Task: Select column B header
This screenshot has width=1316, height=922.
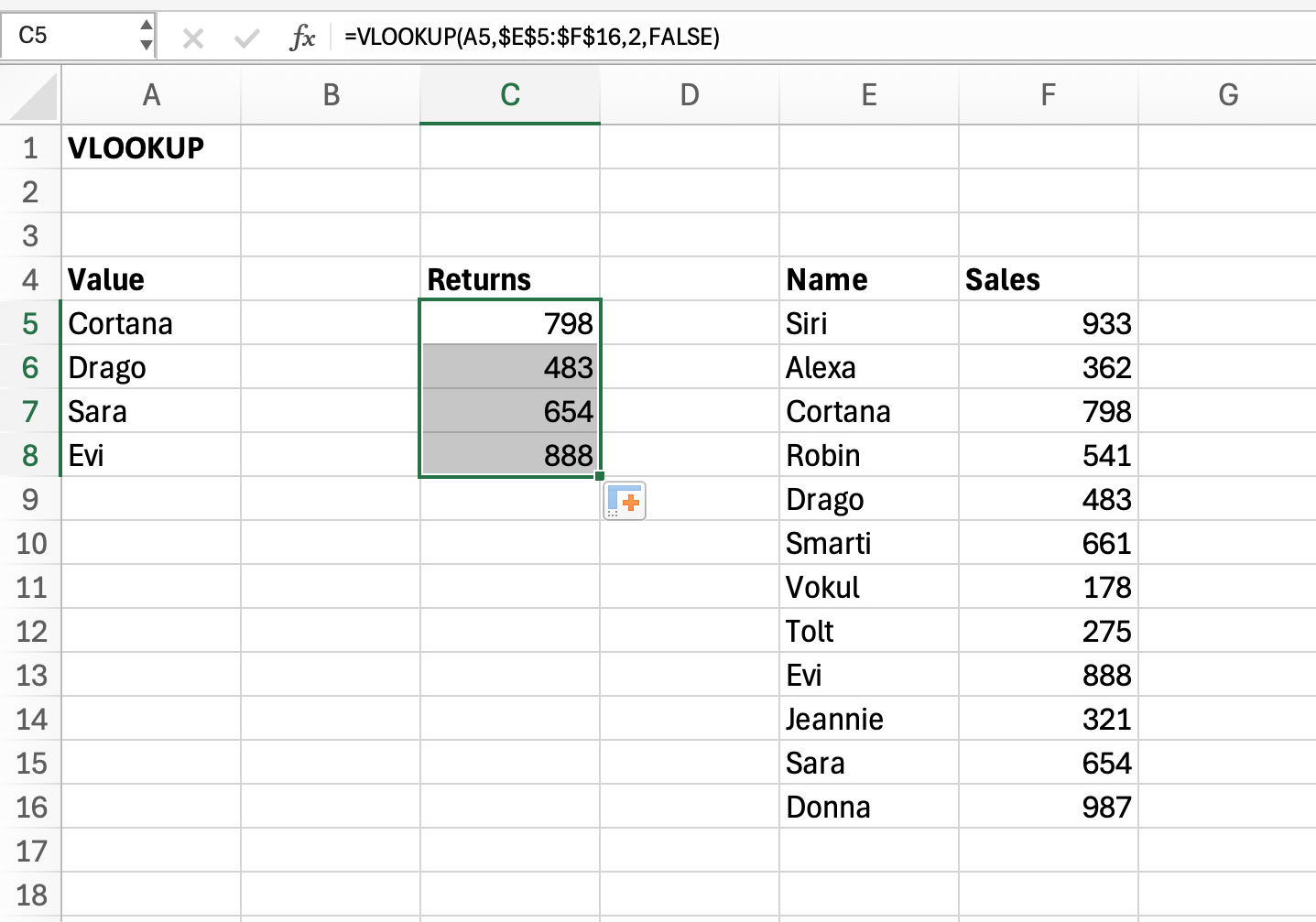Action: pos(331,95)
